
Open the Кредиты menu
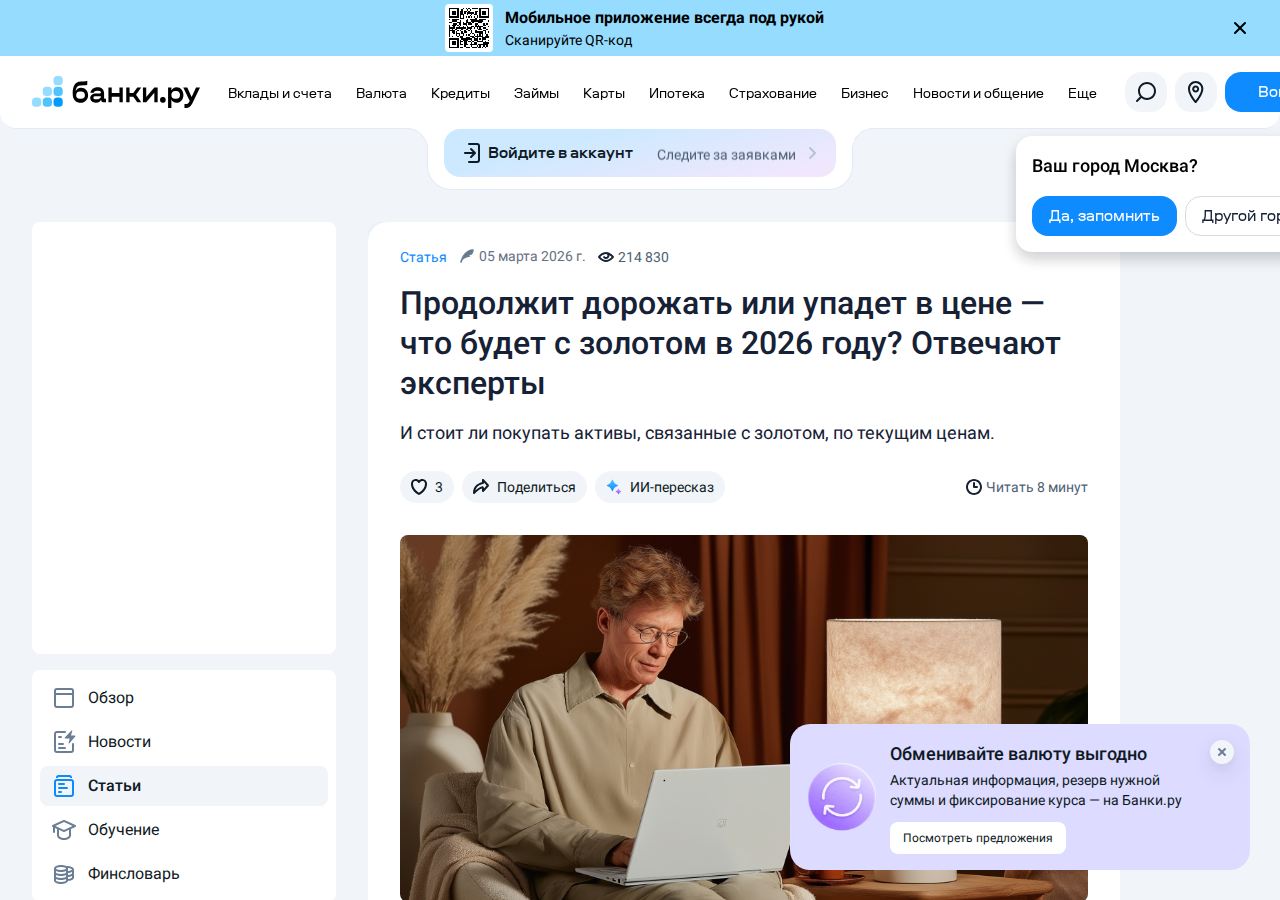[x=461, y=93]
